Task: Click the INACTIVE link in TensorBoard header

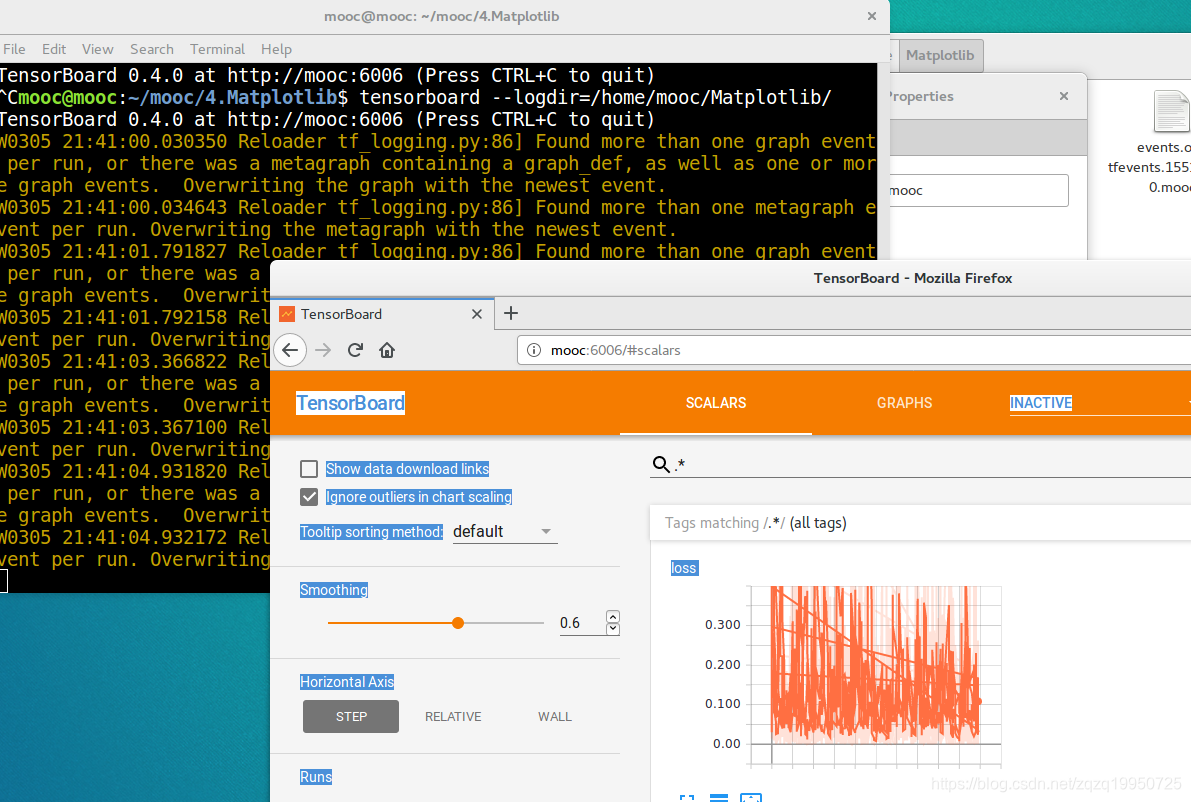Action: click(x=1040, y=403)
